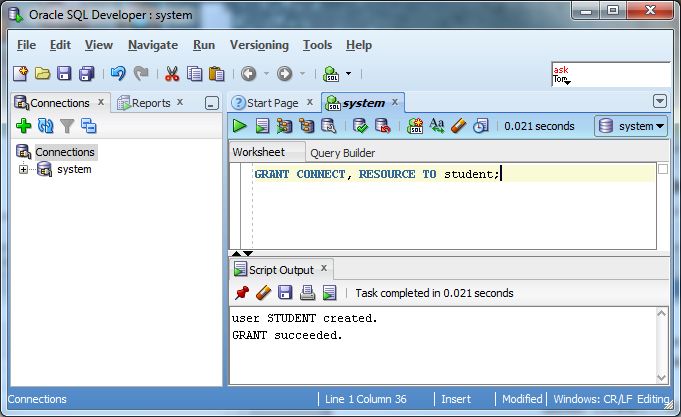Save the script output to file
Viewport: 681px width, 417px height.
(x=285, y=293)
